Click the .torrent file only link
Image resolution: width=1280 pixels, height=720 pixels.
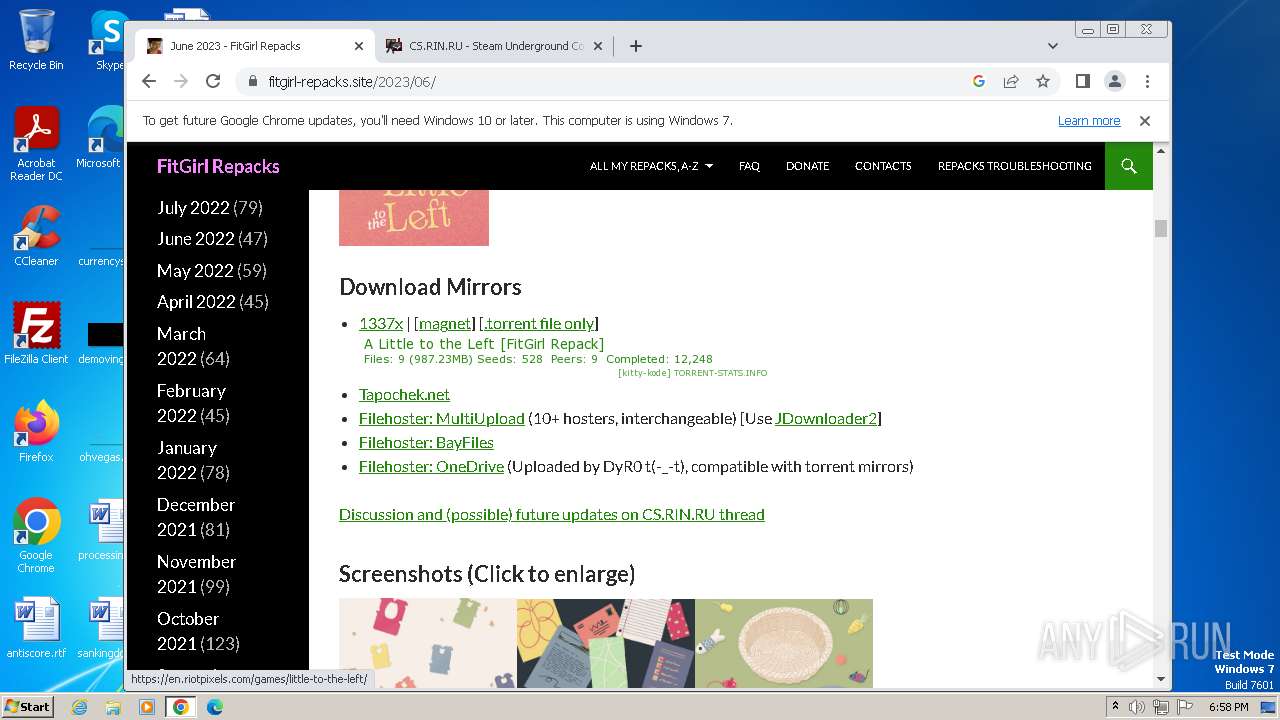click(x=540, y=323)
